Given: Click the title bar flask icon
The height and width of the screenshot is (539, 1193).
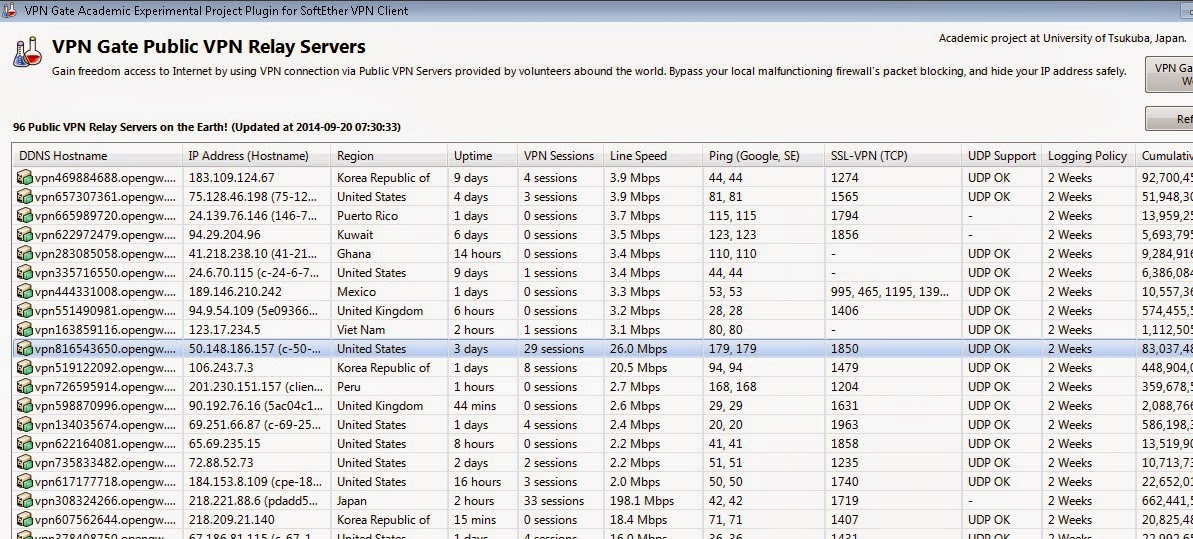Looking at the screenshot, I should point(11,11).
